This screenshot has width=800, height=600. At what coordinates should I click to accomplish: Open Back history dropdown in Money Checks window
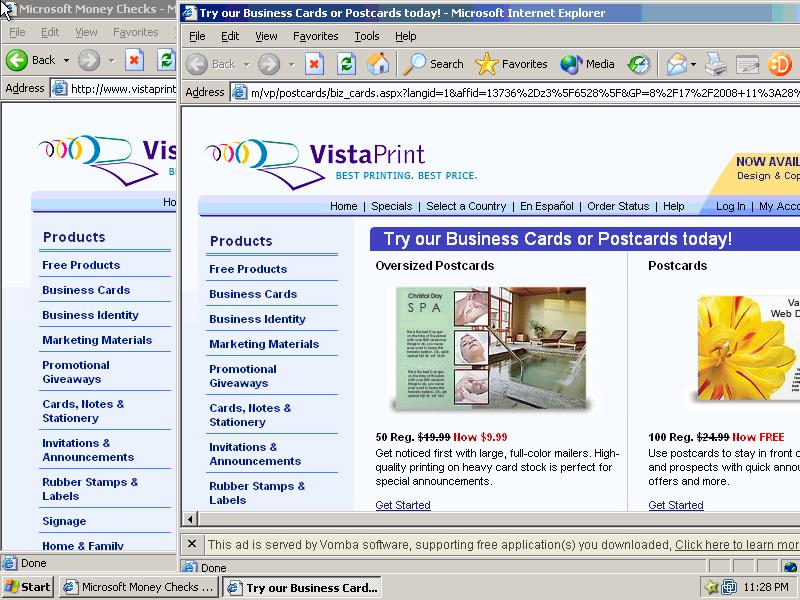click(x=66, y=61)
